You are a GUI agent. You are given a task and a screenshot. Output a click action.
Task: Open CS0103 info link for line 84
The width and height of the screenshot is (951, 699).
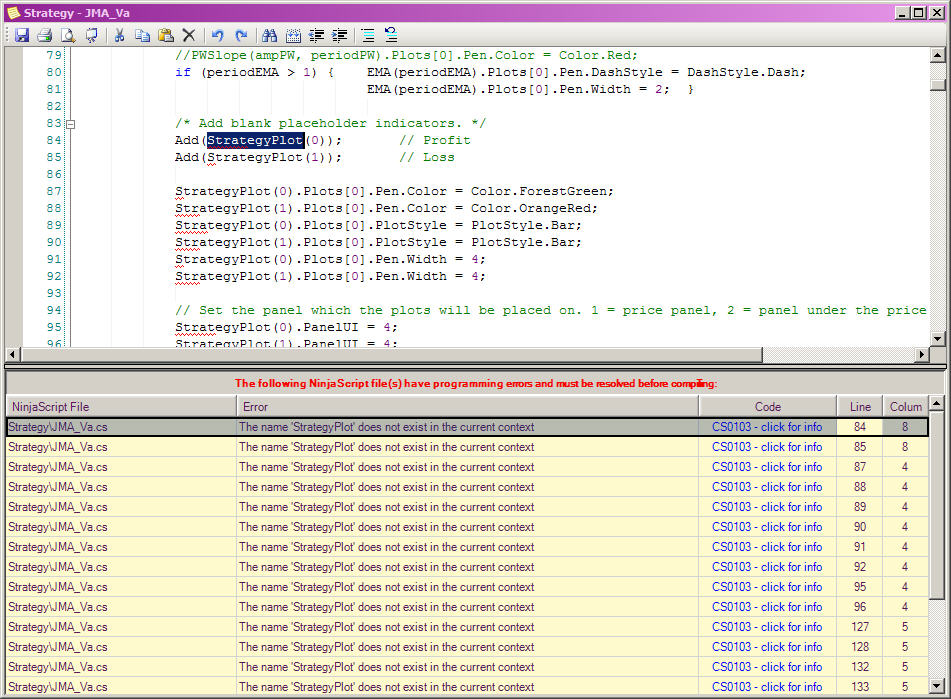coord(767,427)
